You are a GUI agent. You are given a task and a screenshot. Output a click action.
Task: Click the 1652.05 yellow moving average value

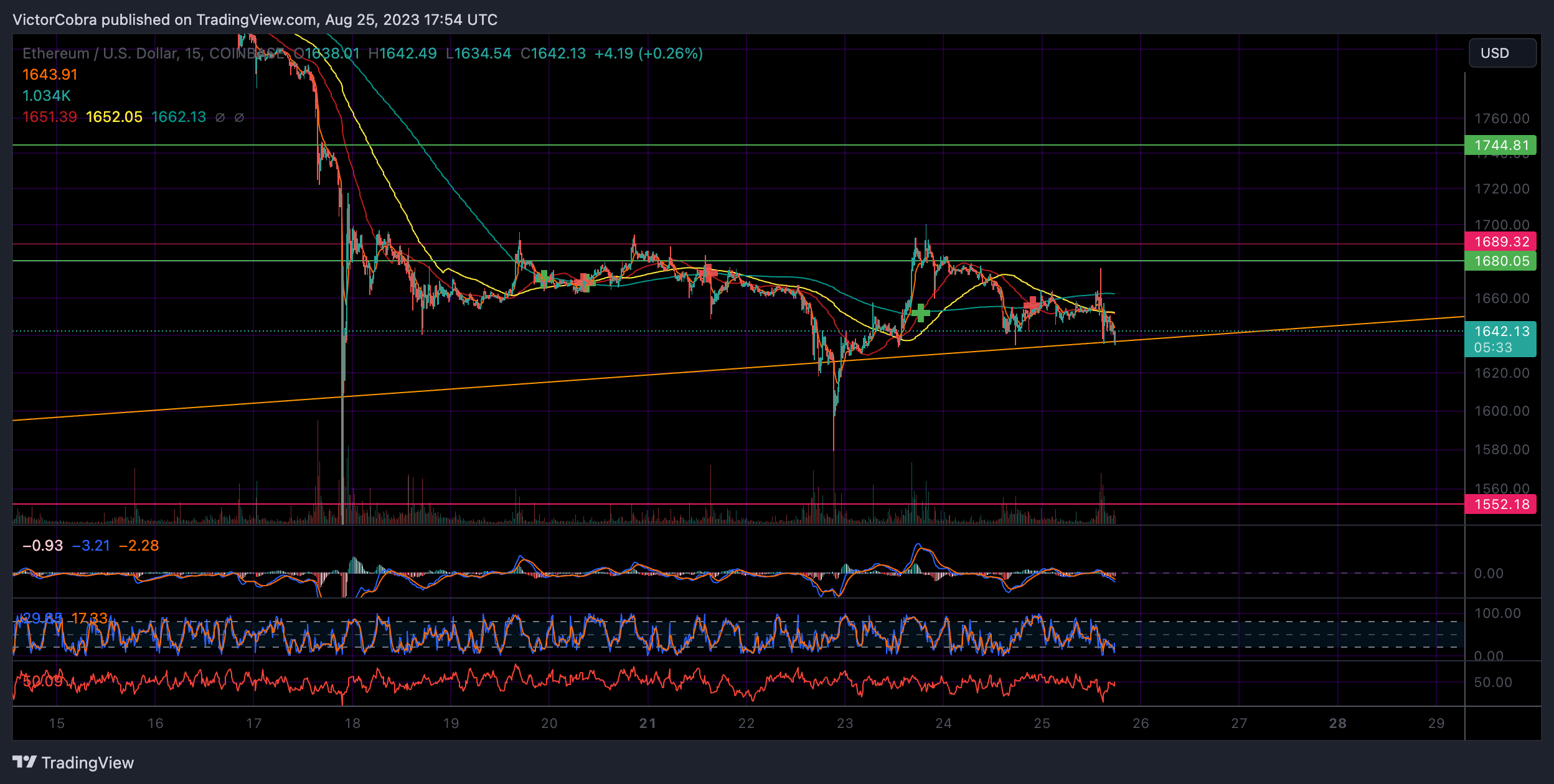click(x=114, y=117)
